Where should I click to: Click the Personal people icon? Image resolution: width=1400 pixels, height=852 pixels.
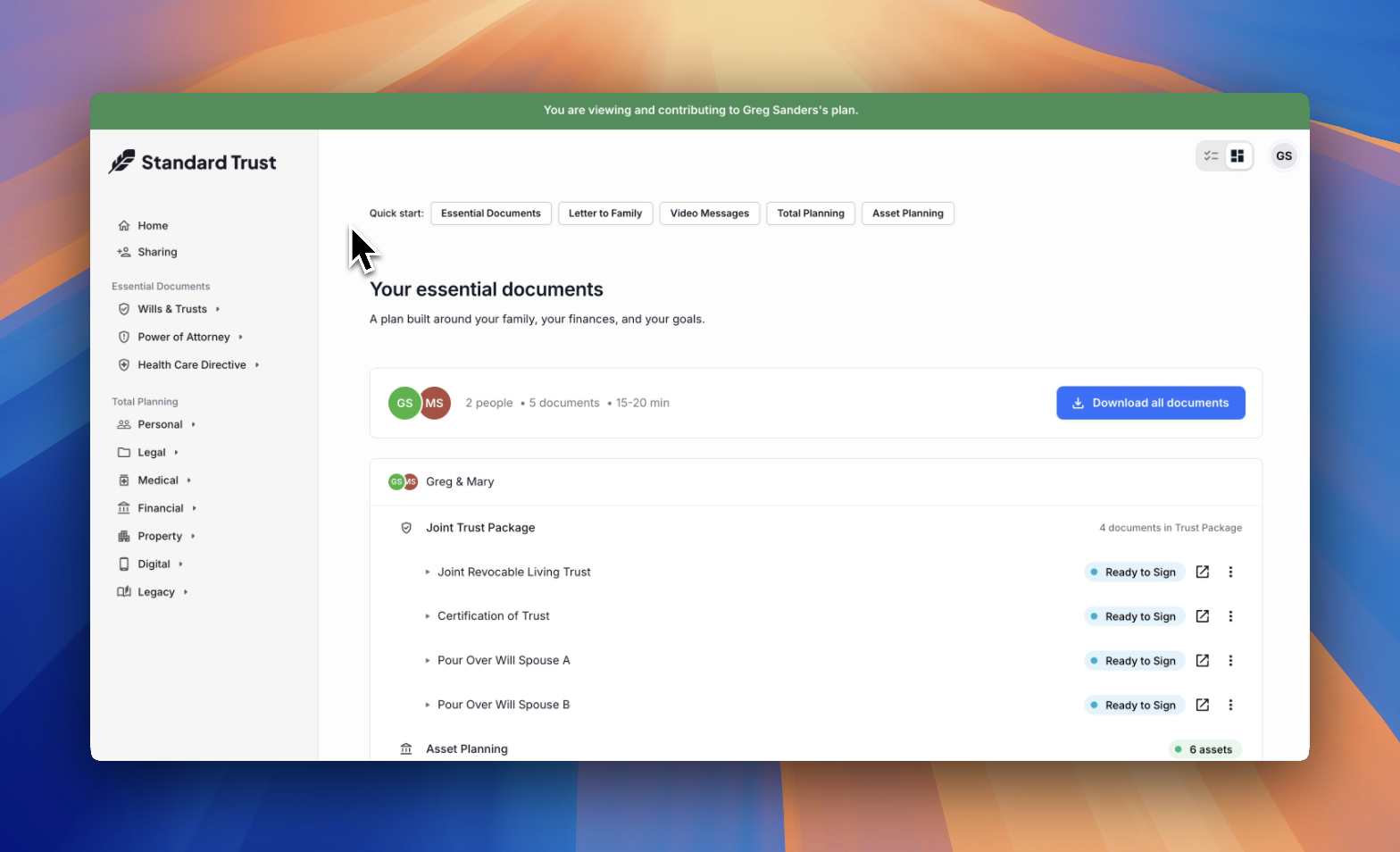124,424
